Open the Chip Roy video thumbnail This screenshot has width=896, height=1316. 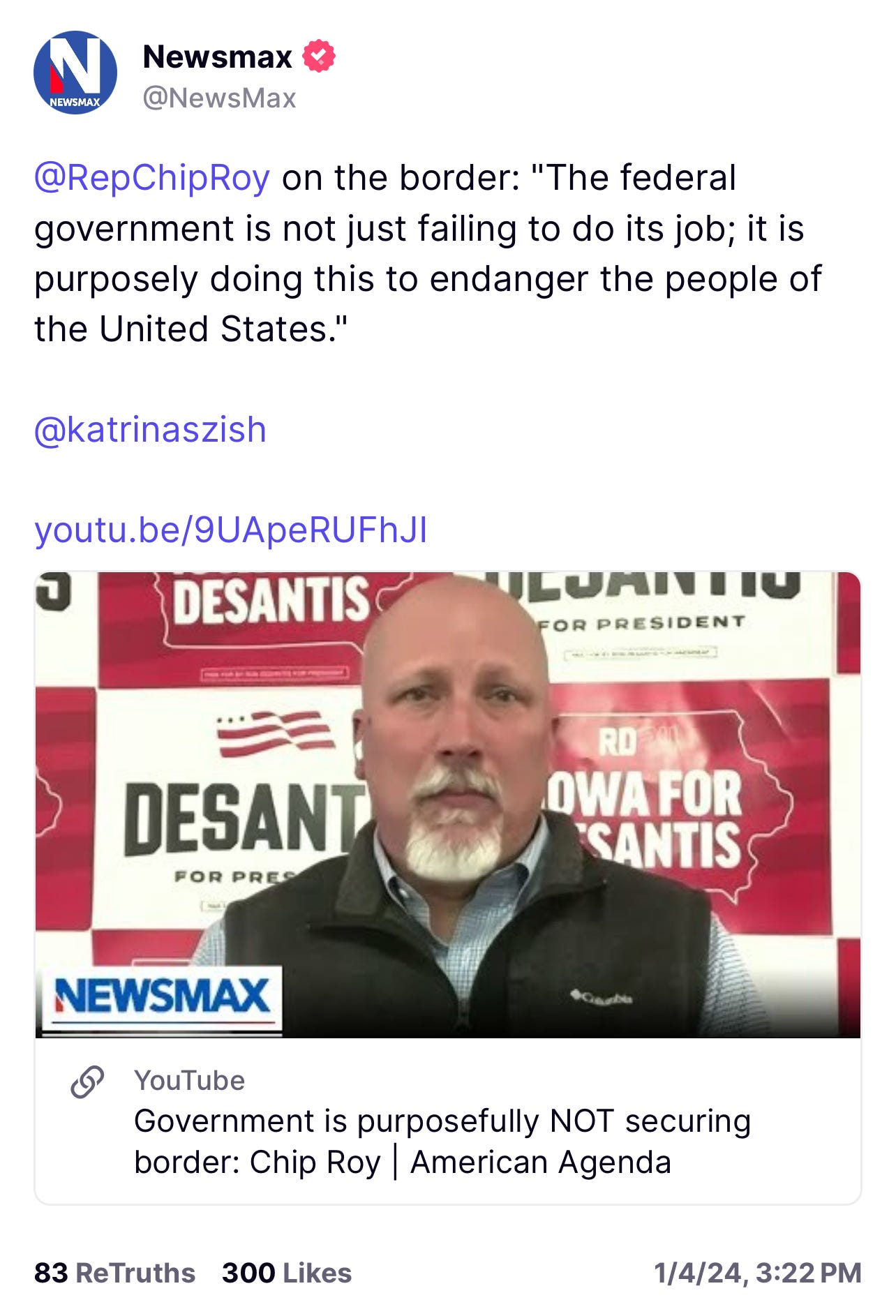448,805
